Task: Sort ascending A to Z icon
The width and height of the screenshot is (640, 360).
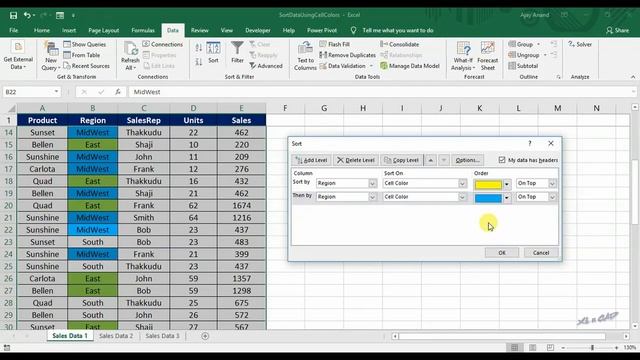Action: [198, 48]
